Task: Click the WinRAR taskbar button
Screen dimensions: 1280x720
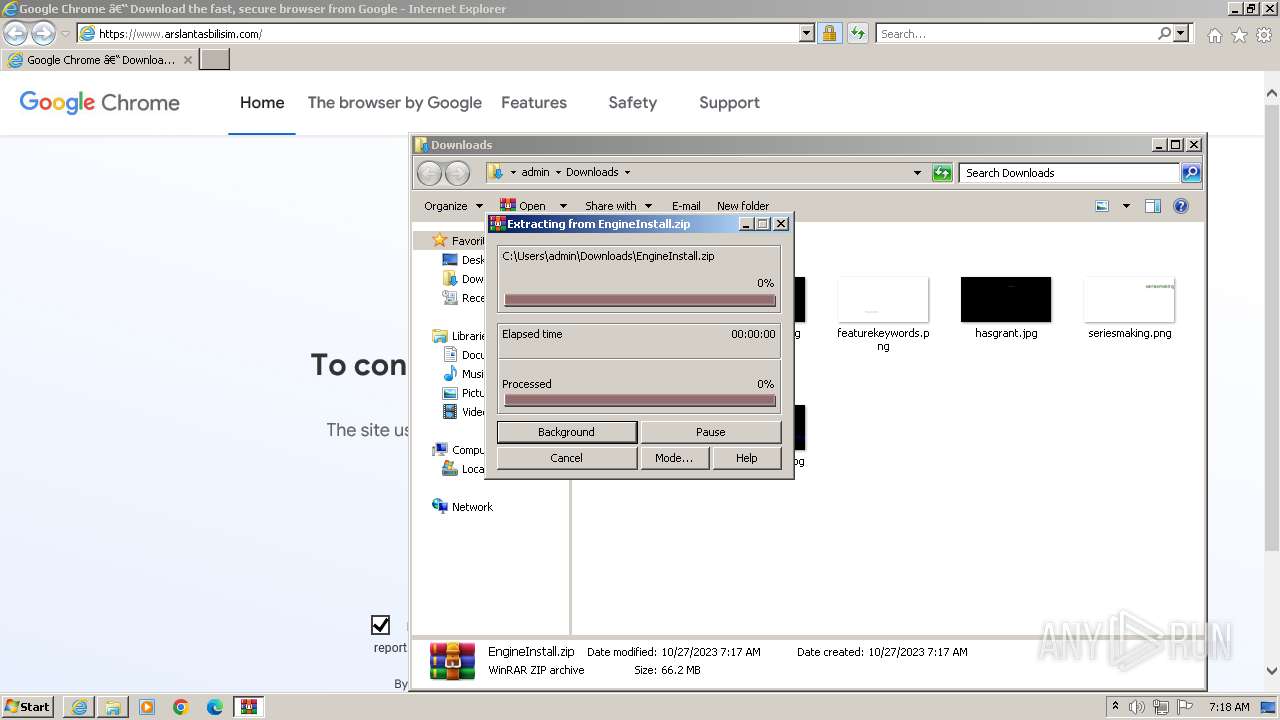Action: (x=248, y=707)
